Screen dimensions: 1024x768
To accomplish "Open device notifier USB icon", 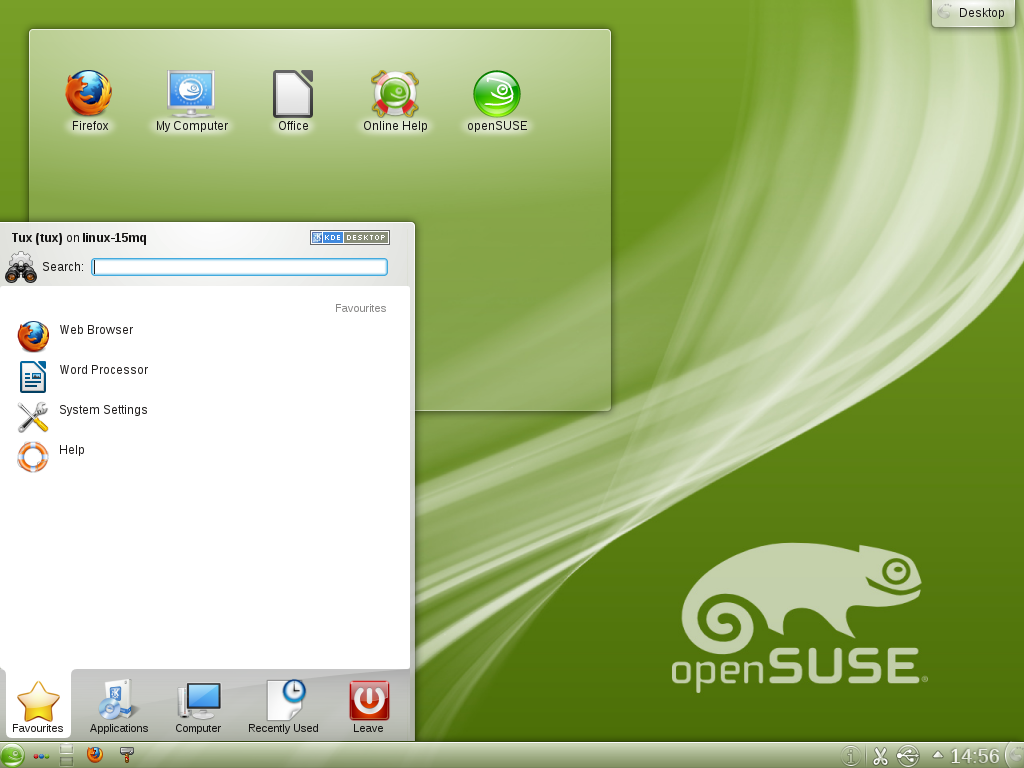I will coord(908,756).
